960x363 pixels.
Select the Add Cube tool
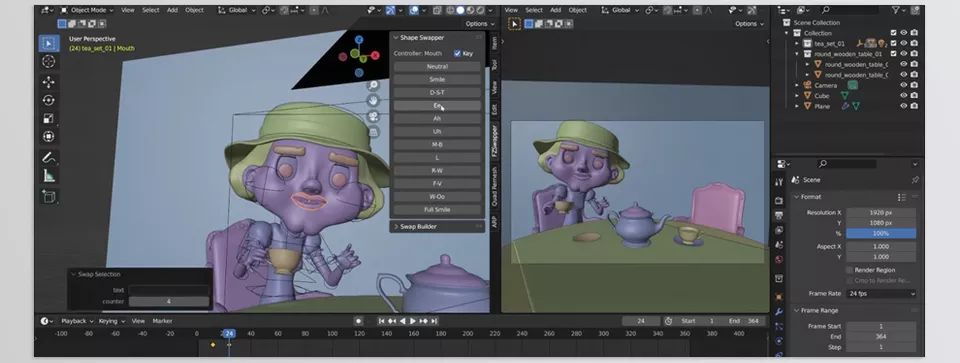pyautogui.click(x=48, y=196)
